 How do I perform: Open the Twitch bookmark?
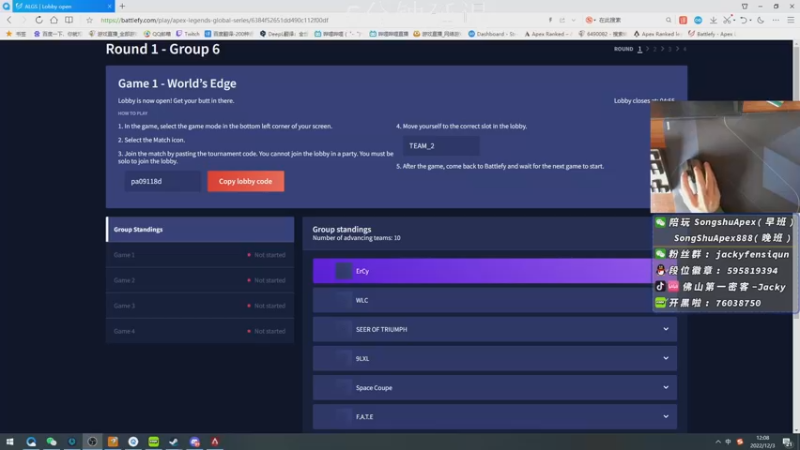click(188, 34)
